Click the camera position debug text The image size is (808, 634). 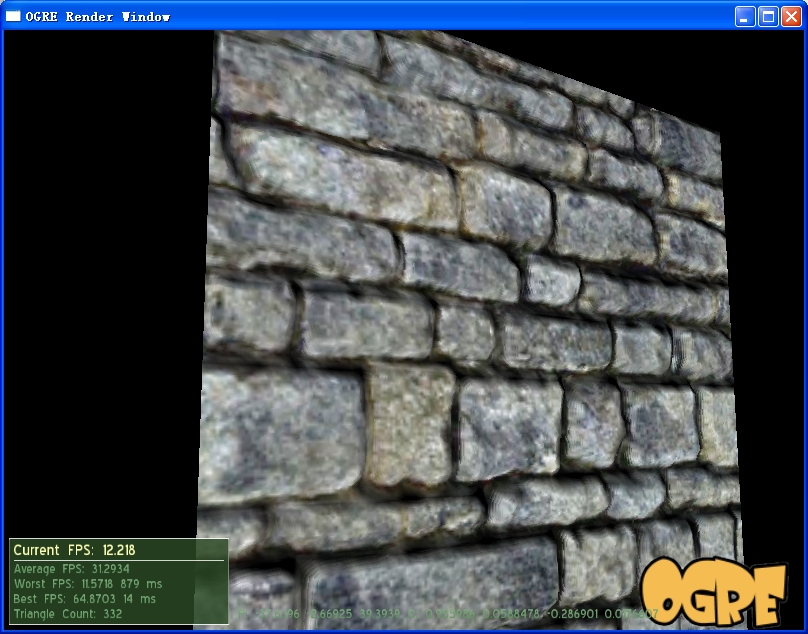(448, 614)
